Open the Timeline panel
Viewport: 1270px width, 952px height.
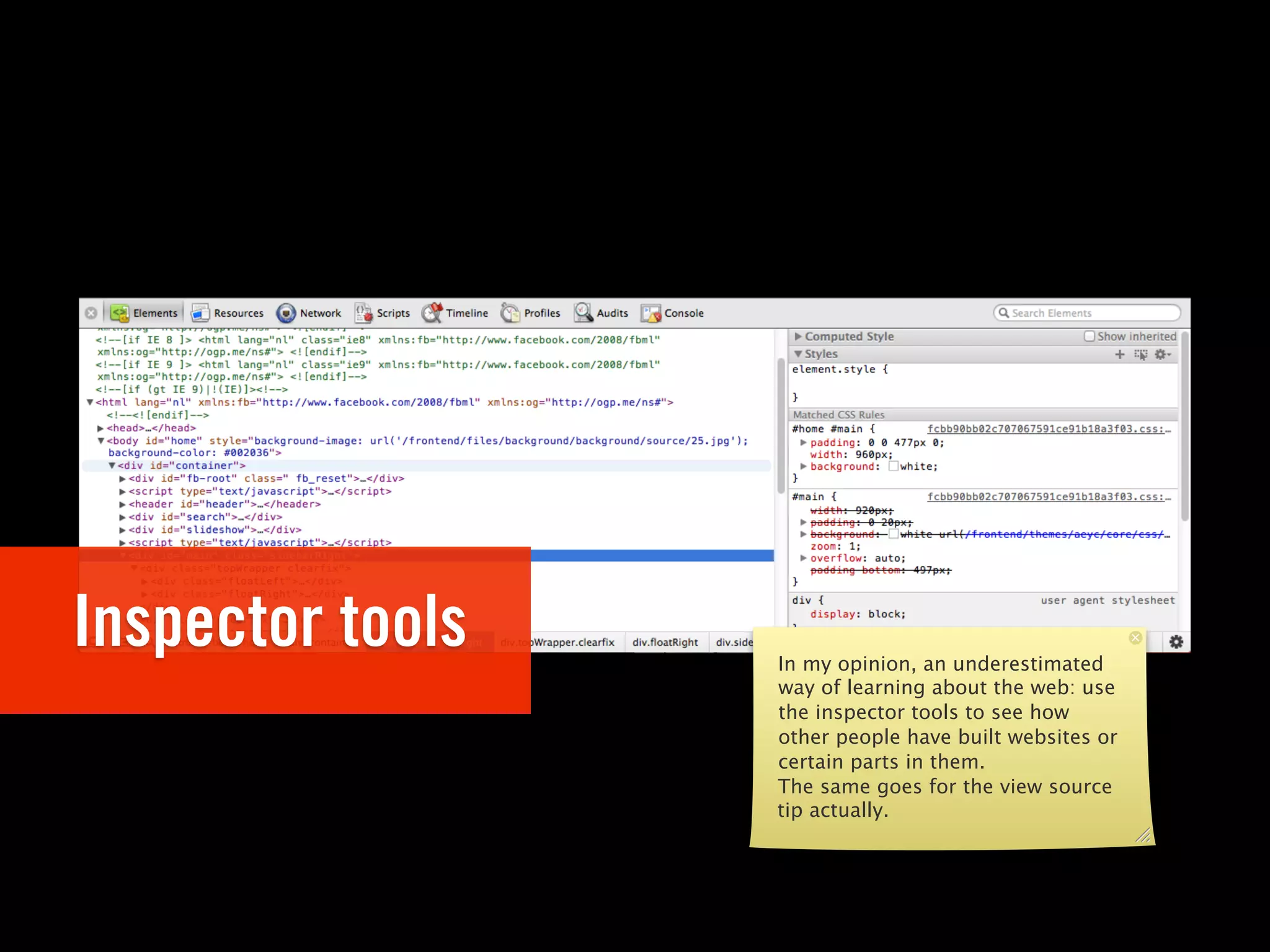tap(455, 313)
